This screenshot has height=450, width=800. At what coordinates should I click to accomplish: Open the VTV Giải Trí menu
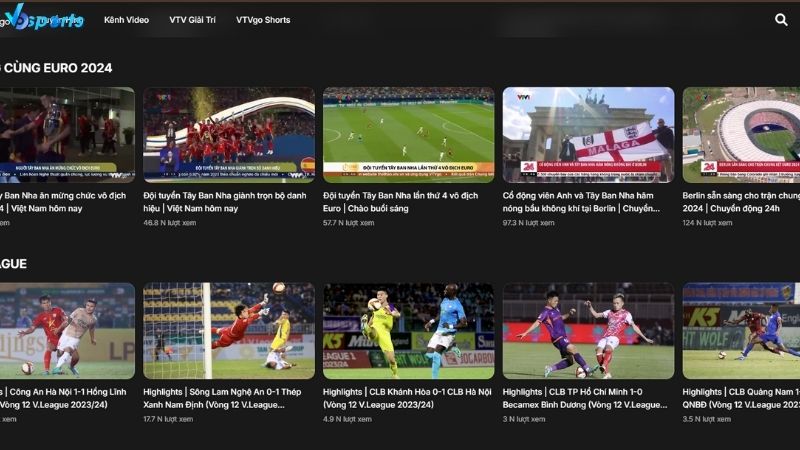coord(192,20)
